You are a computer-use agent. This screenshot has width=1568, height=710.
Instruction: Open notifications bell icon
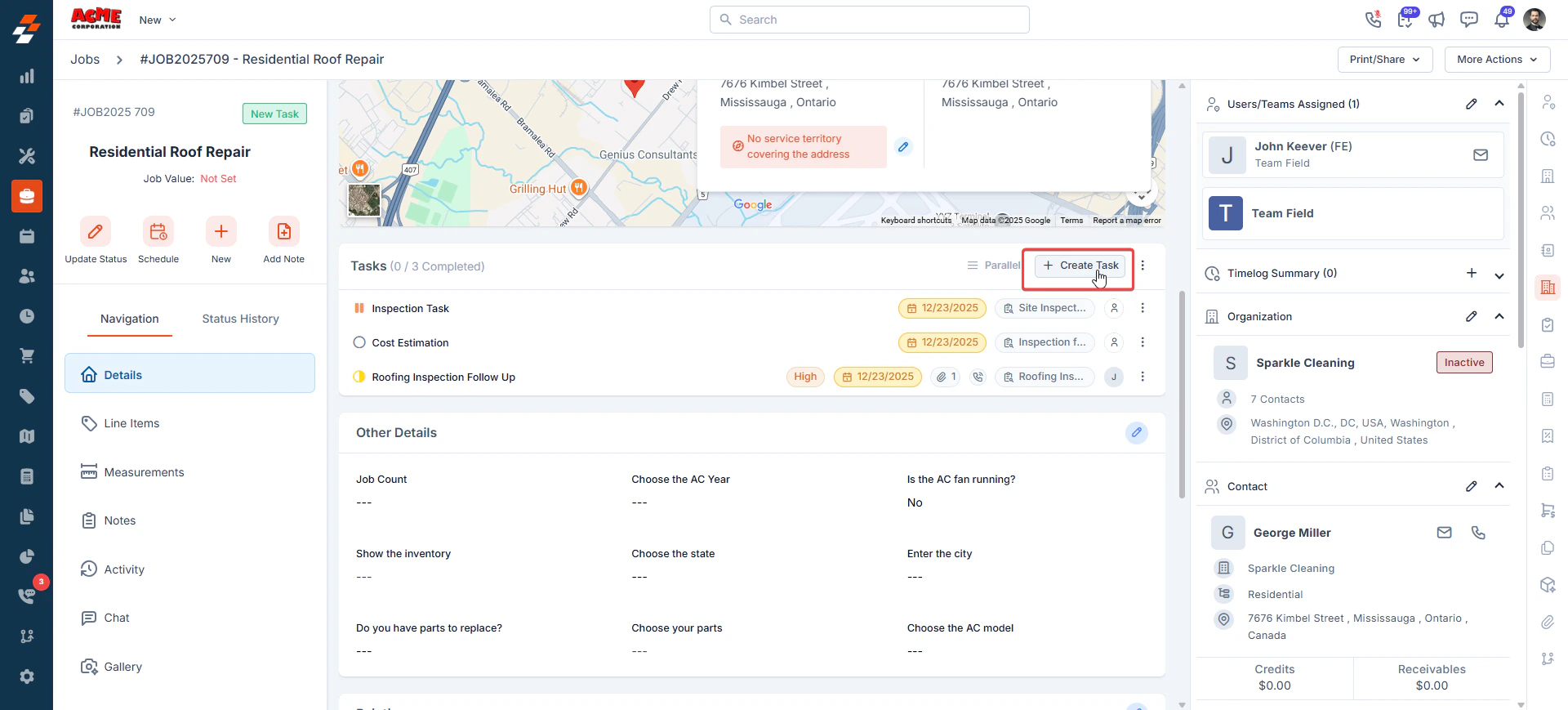[x=1501, y=20]
